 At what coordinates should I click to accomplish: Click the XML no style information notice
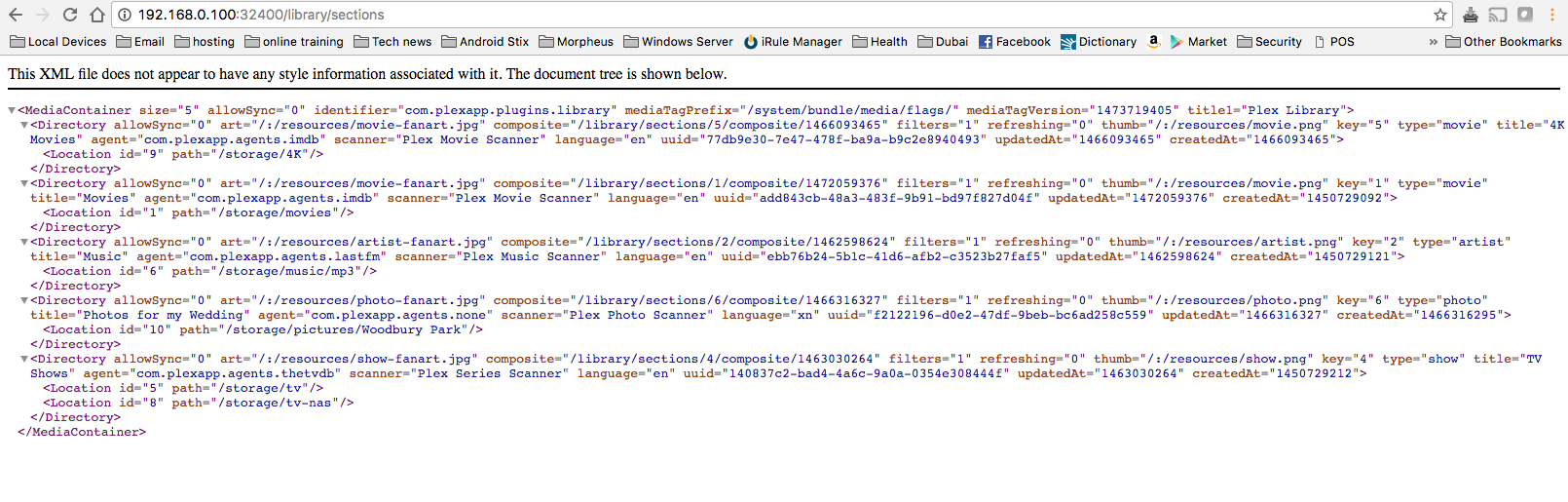click(367, 74)
